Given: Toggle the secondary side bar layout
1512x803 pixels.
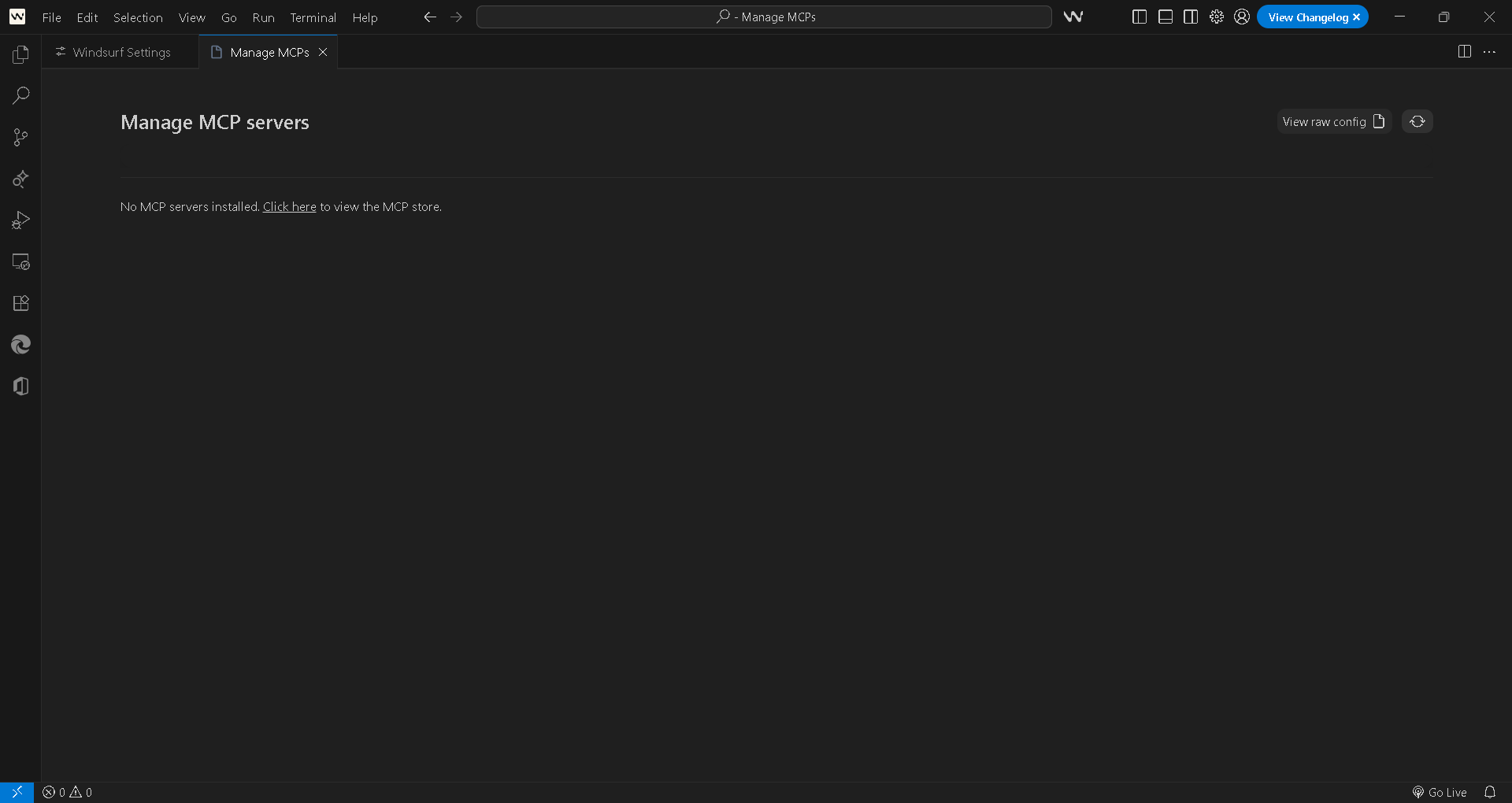Looking at the screenshot, I should tap(1191, 17).
